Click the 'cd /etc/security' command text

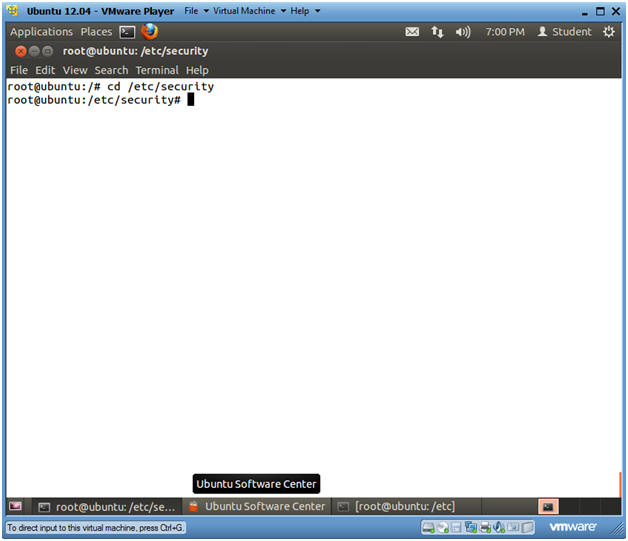coord(161,86)
